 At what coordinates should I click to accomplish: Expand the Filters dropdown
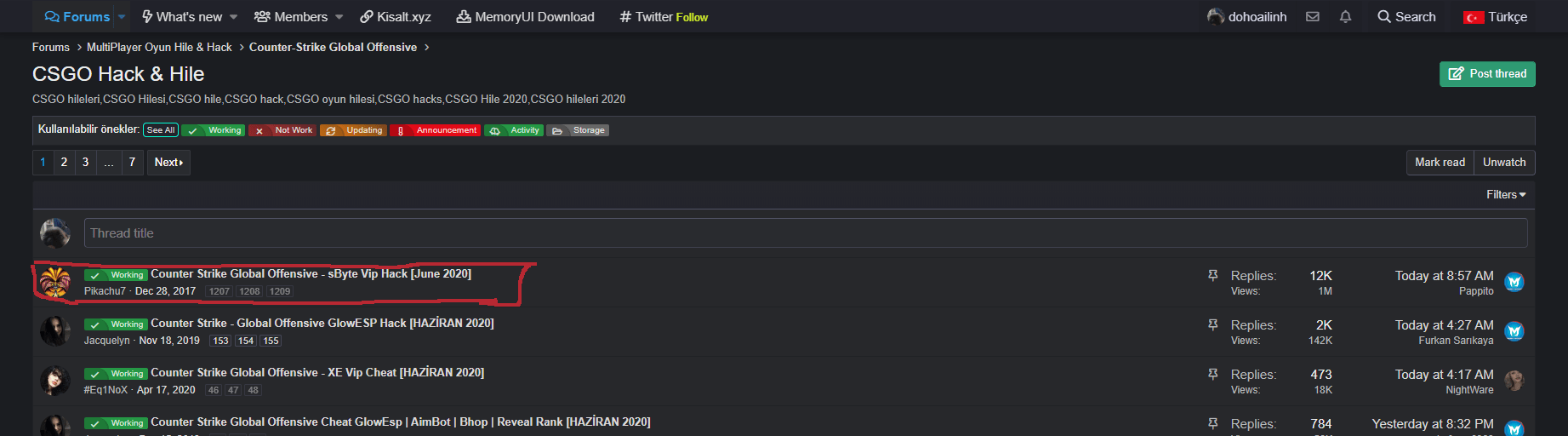1506,194
